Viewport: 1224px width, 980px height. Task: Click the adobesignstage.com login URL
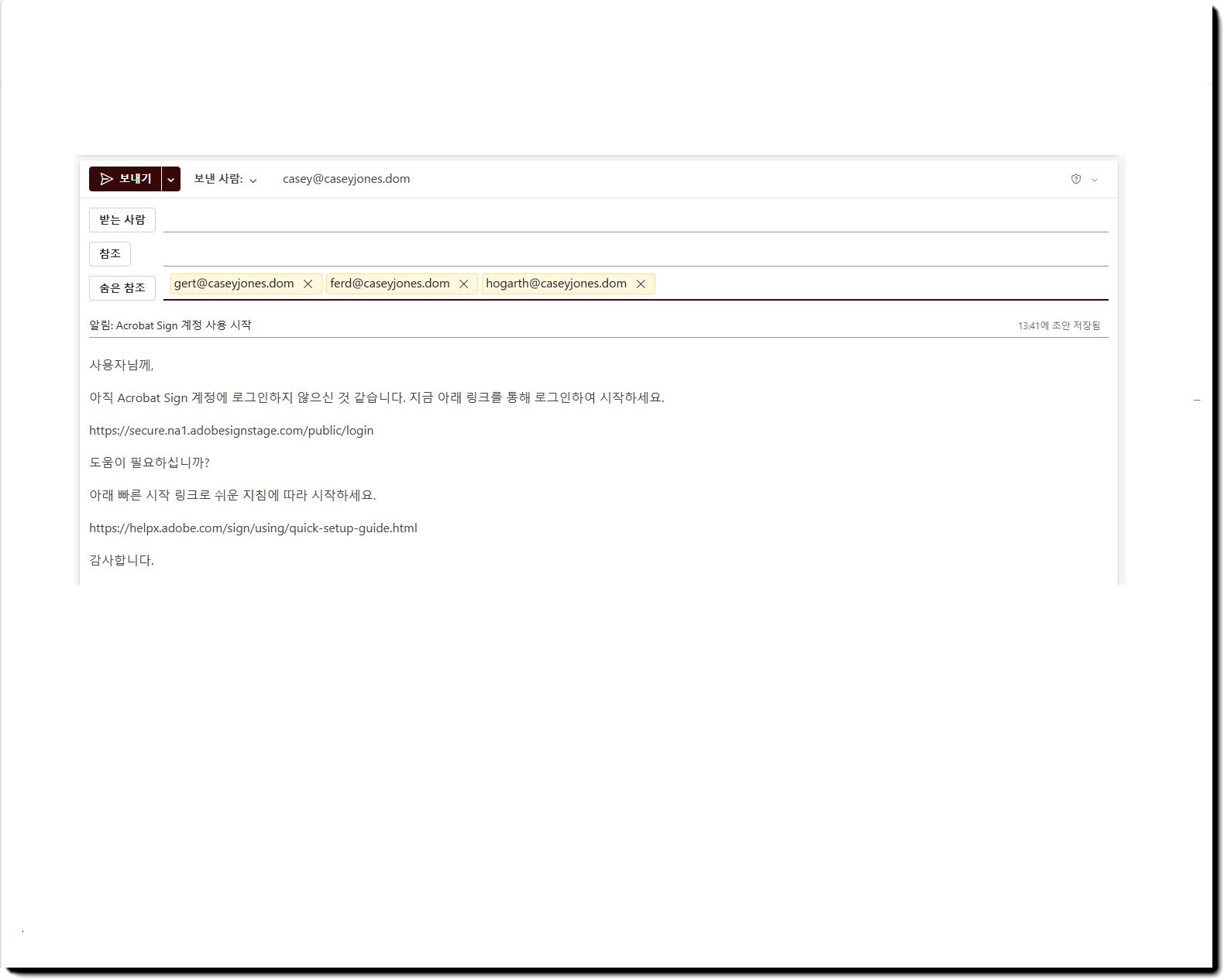(x=232, y=431)
